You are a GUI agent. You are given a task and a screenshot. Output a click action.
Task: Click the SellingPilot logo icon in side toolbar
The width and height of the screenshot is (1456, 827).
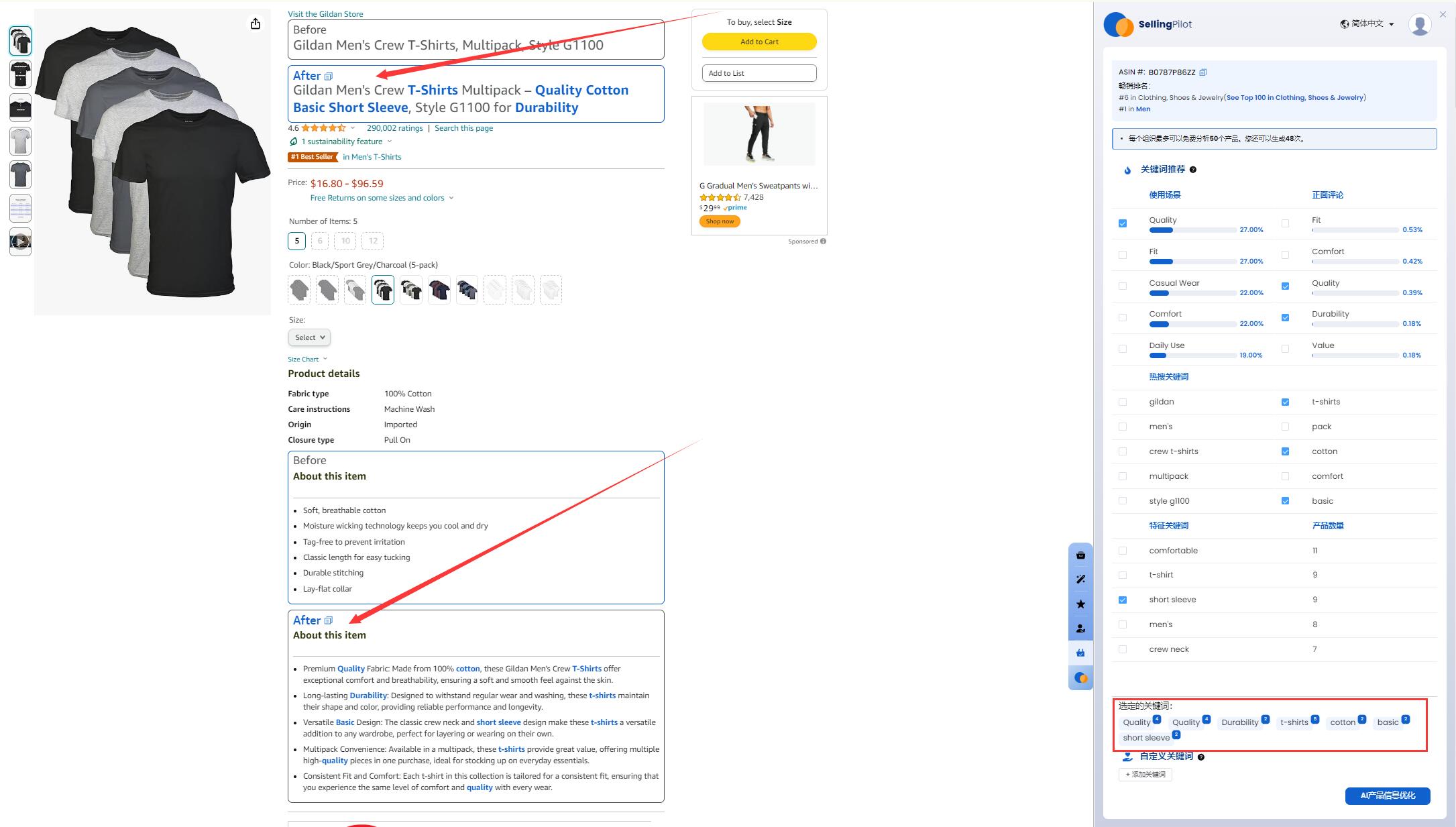coord(1080,677)
